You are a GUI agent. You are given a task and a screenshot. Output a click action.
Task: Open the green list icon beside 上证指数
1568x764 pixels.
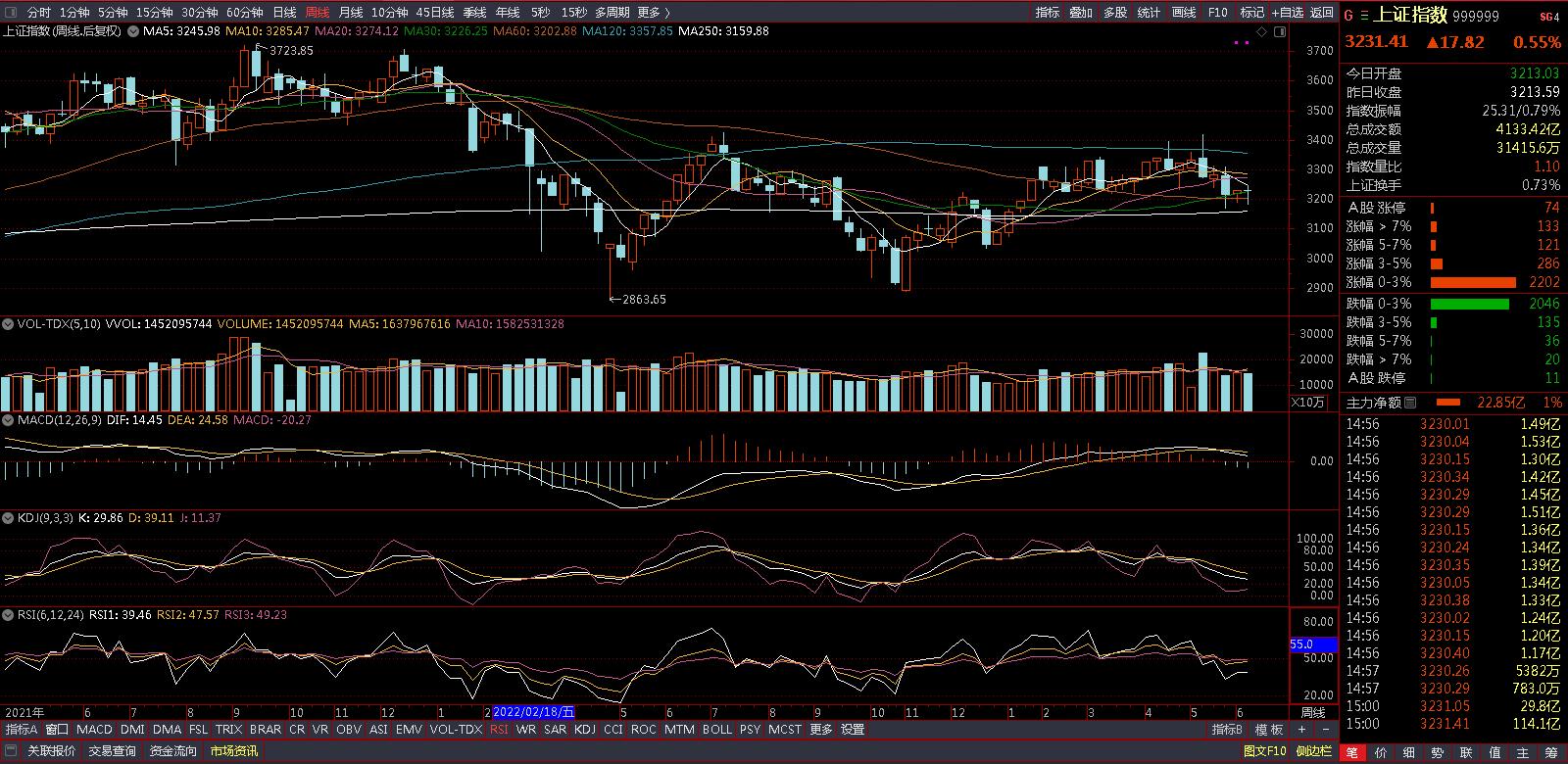click(x=1363, y=15)
